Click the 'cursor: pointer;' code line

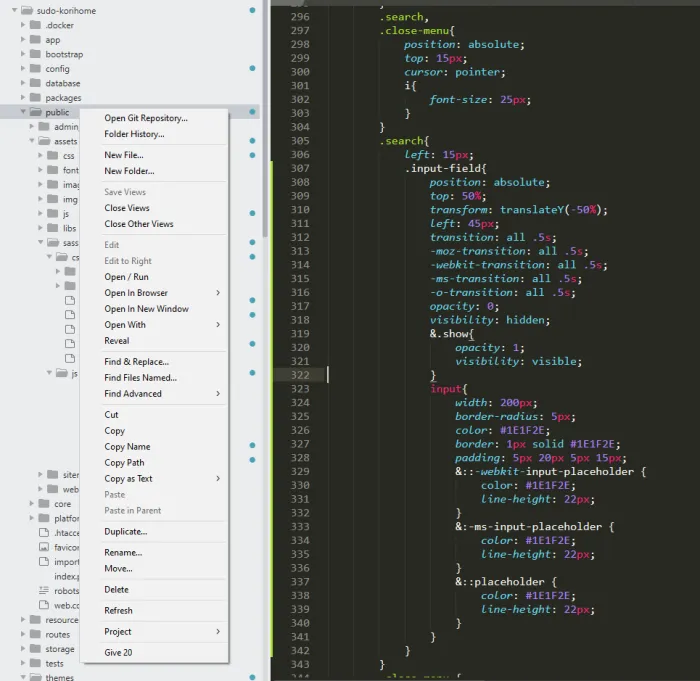coord(454,72)
